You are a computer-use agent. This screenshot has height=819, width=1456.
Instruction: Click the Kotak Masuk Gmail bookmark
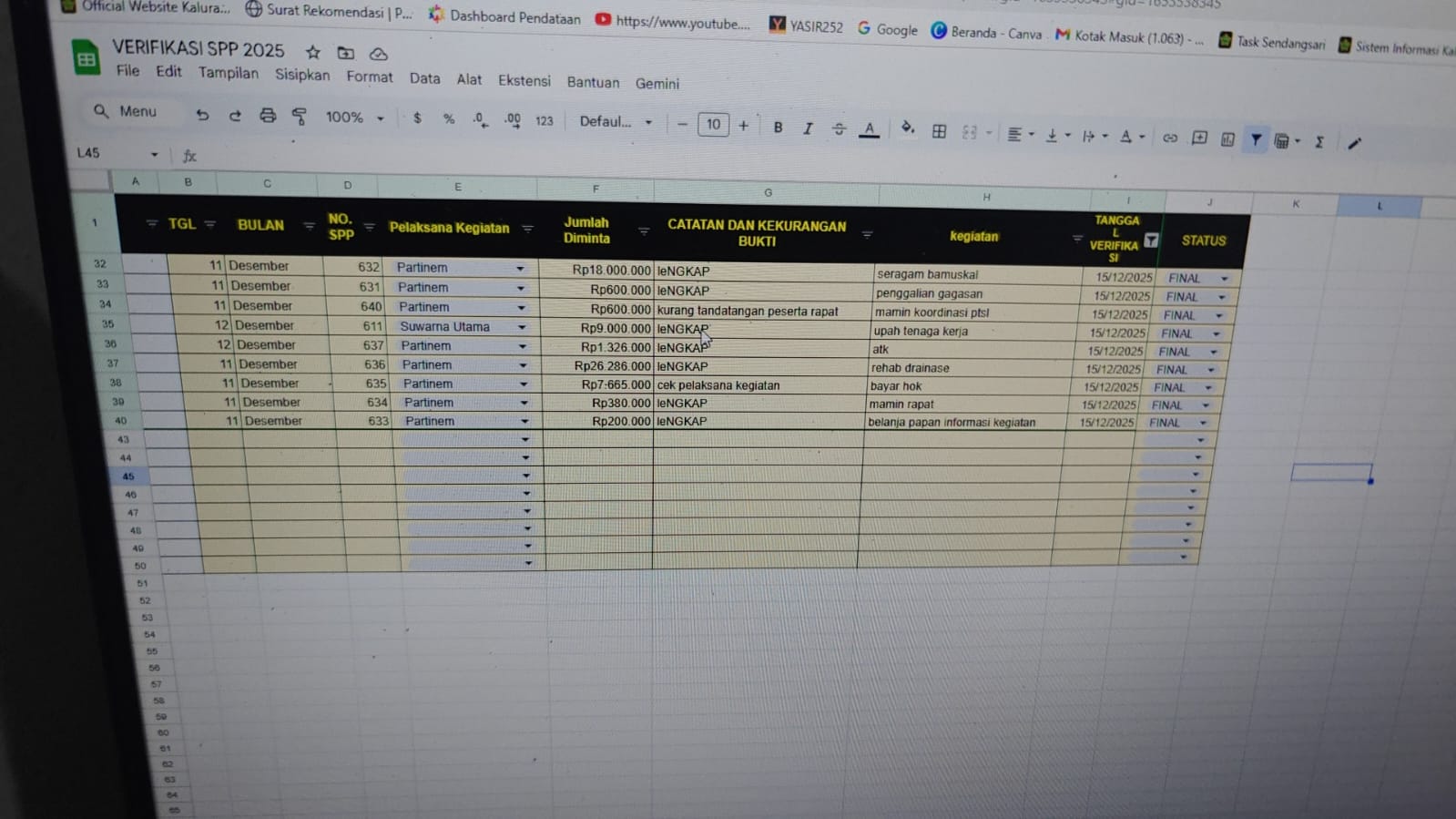1129,37
